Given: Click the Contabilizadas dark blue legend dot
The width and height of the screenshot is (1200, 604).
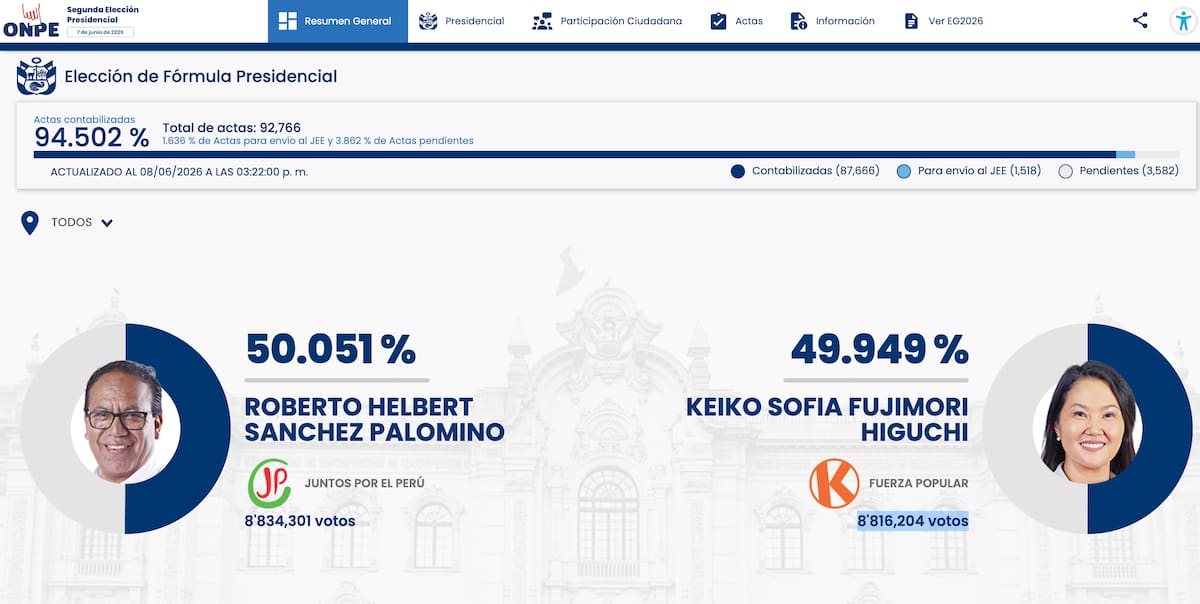Looking at the screenshot, I should coord(738,171).
